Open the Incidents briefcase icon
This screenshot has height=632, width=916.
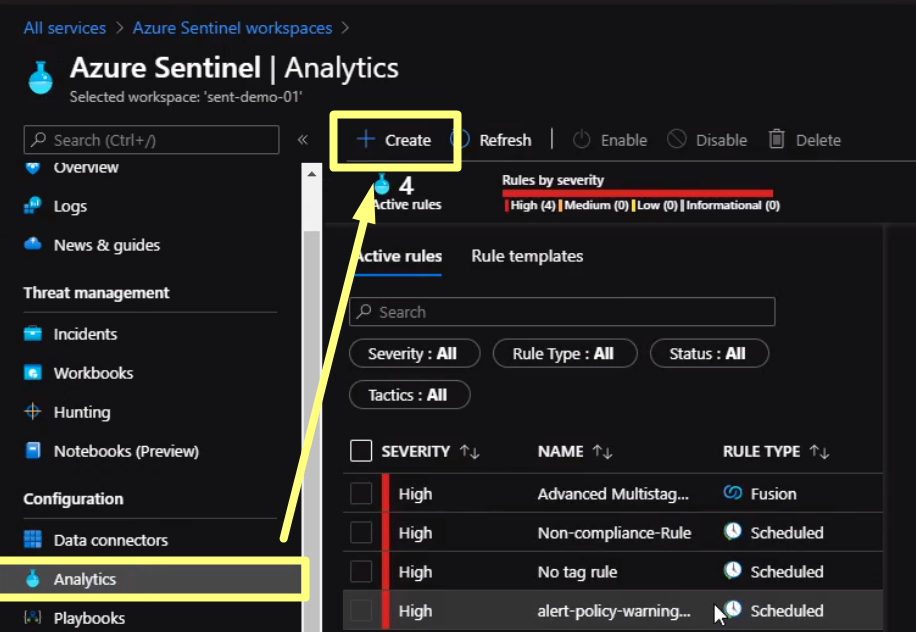[x=33, y=334]
